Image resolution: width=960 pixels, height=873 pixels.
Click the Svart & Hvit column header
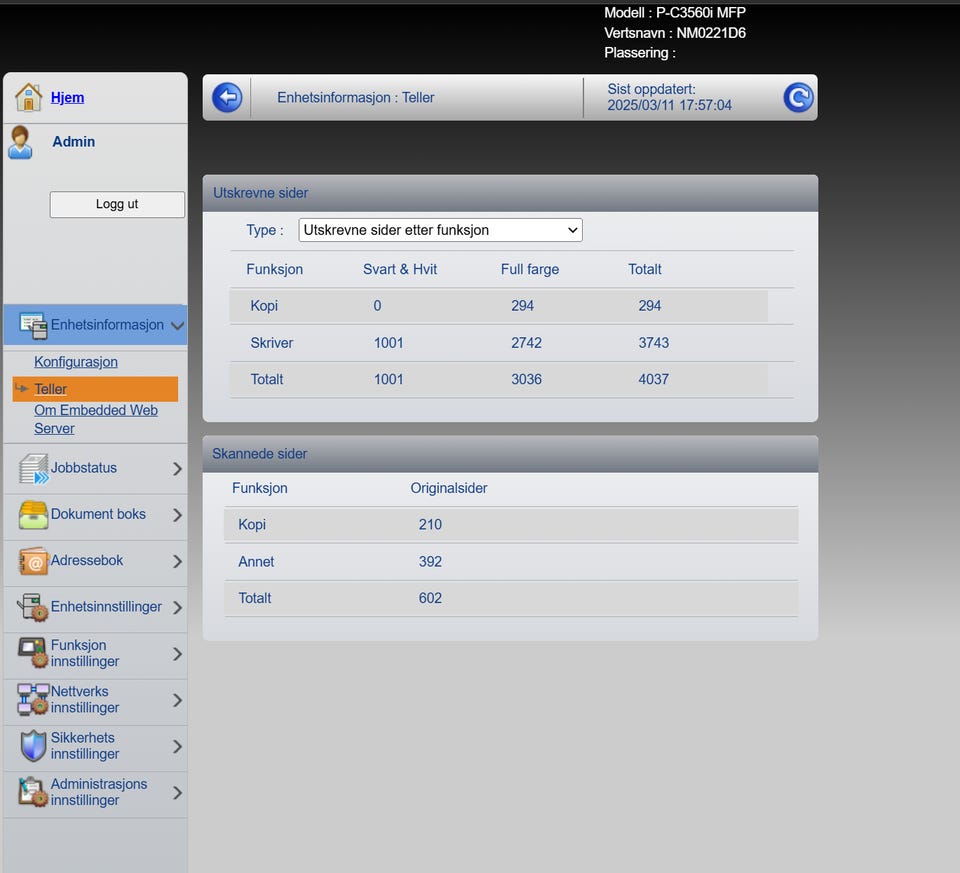click(400, 269)
